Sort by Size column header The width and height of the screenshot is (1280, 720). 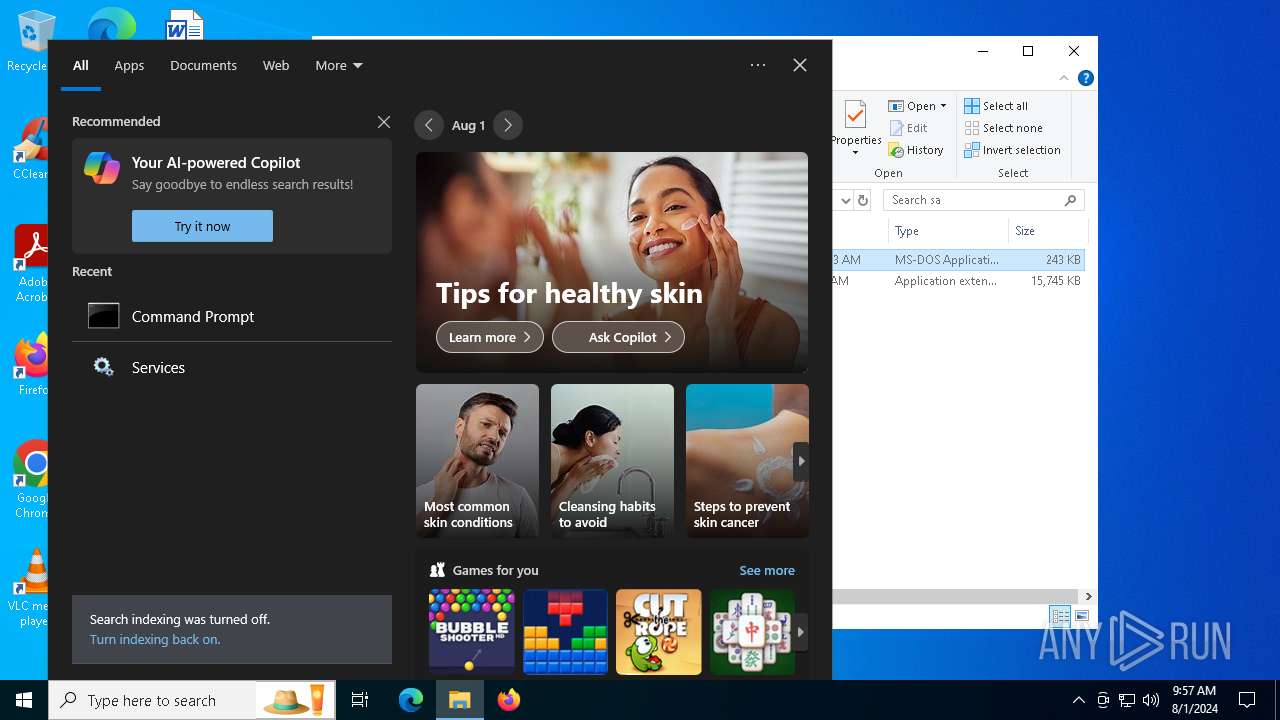coord(1047,231)
